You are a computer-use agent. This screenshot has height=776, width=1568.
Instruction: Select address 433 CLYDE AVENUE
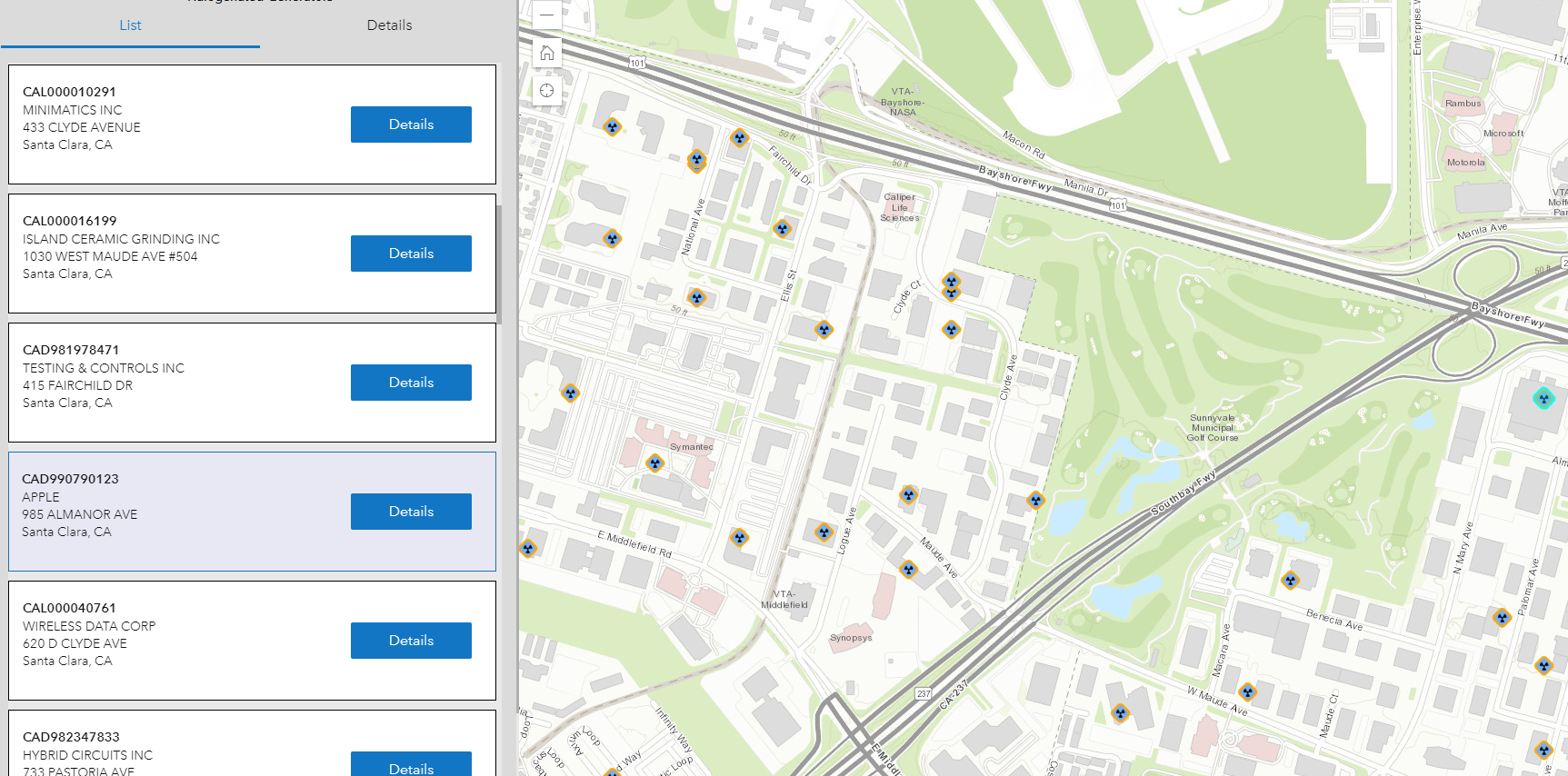[x=82, y=127]
